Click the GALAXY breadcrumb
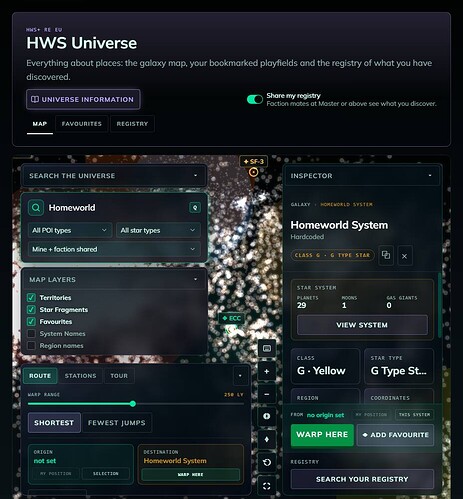463x499 pixels. [x=300, y=204]
